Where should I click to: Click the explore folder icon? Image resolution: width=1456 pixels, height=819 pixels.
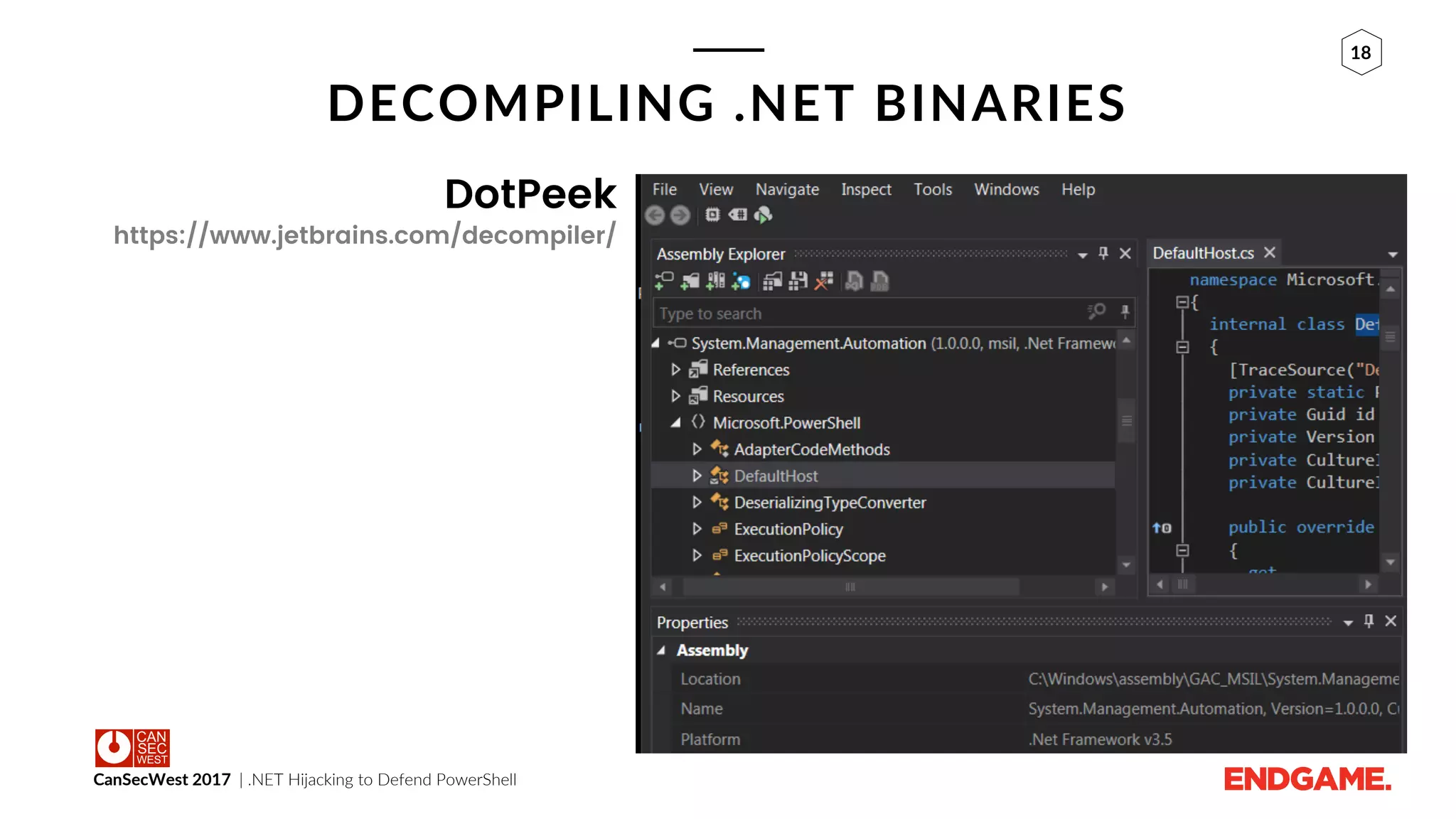[x=690, y=282]
